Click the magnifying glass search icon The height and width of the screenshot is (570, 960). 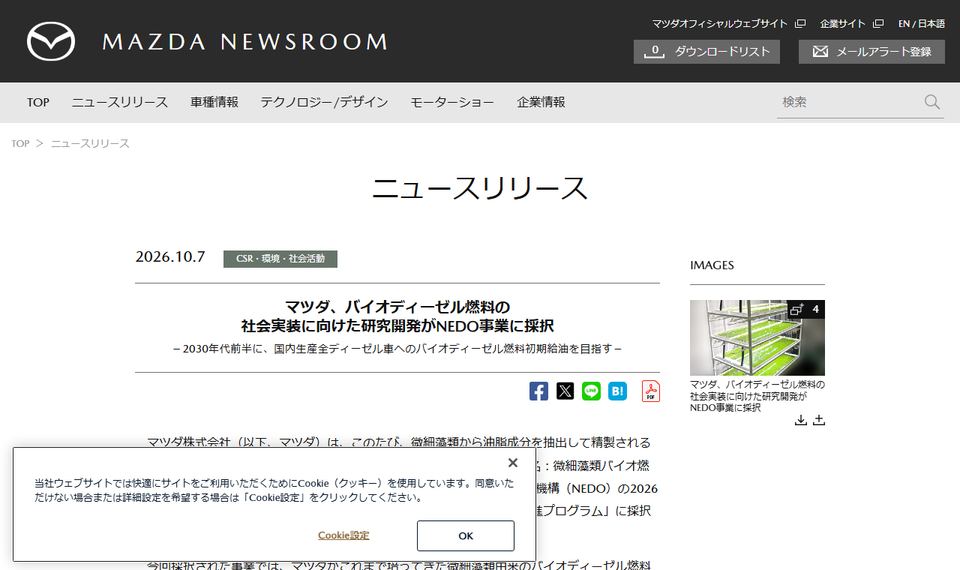click(x=932, y=102)
